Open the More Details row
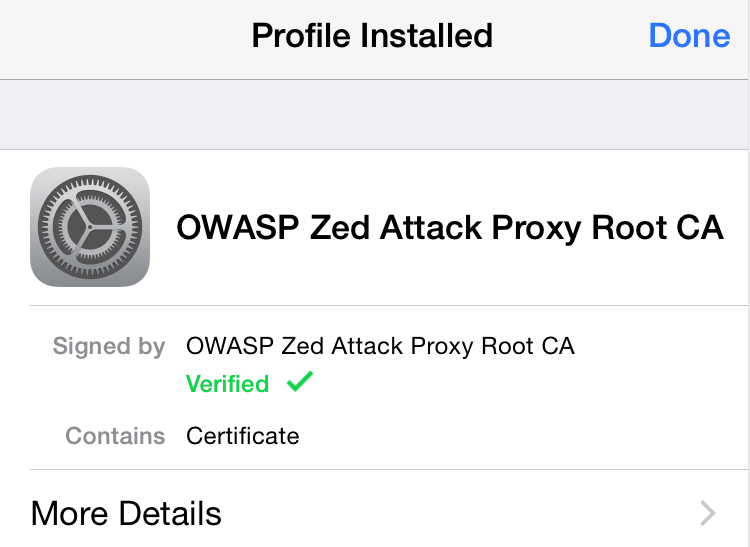 (126, 514)
